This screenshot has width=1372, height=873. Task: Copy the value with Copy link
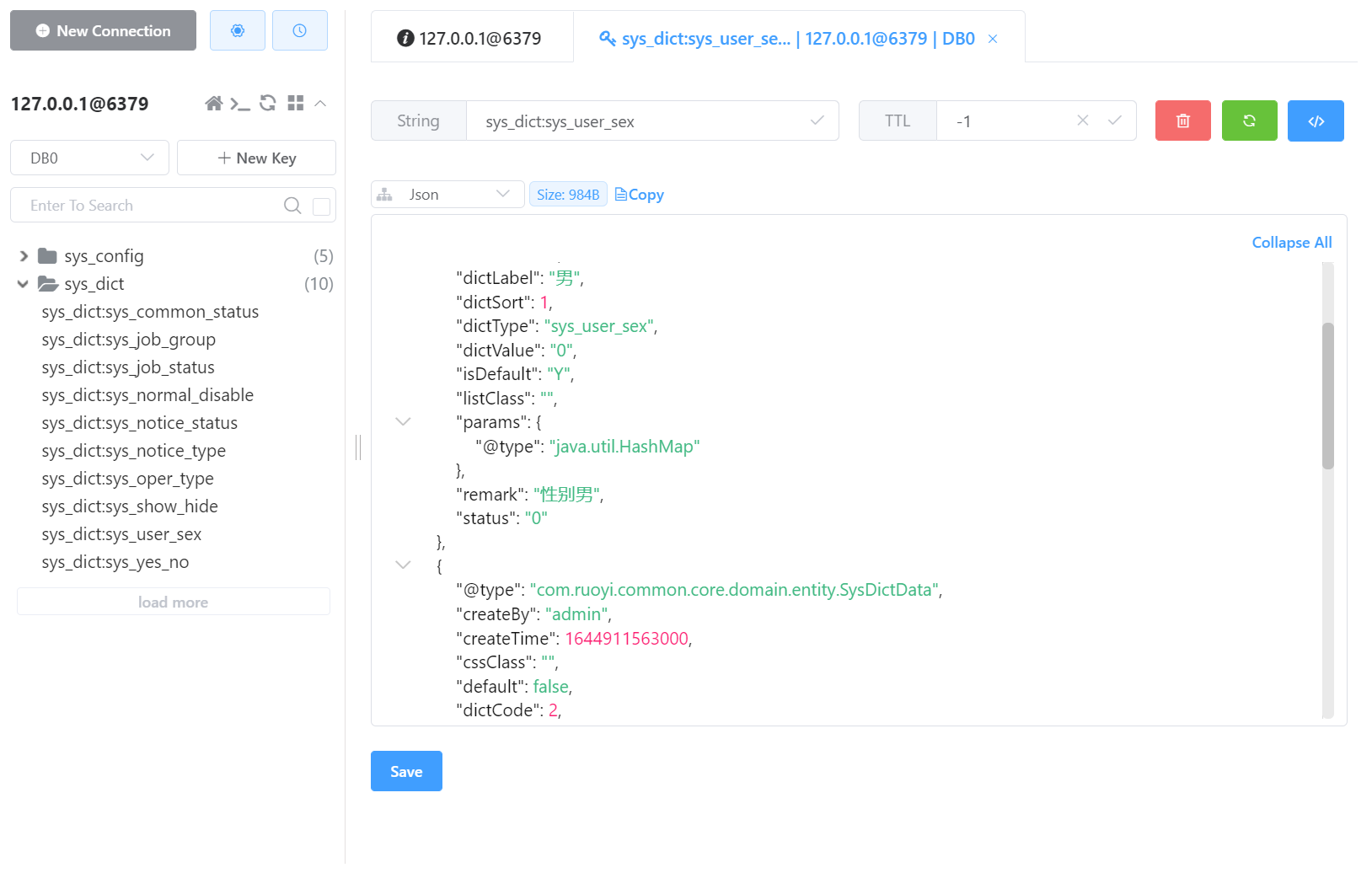point(640,195)
